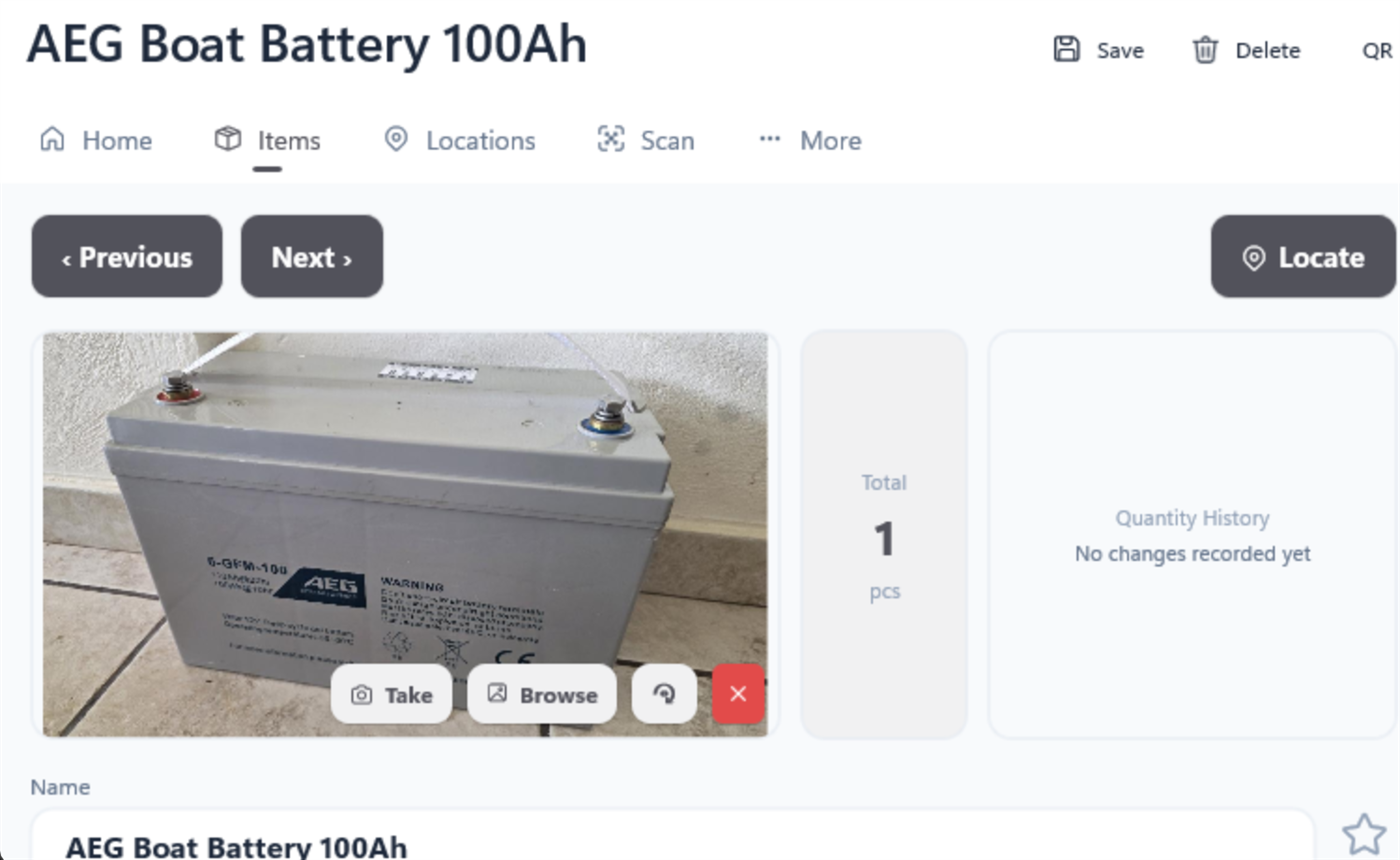Click the Quantity History panel
Image resolution: width=1400 pixels, height=860 pixels.
coord(1192,535)
